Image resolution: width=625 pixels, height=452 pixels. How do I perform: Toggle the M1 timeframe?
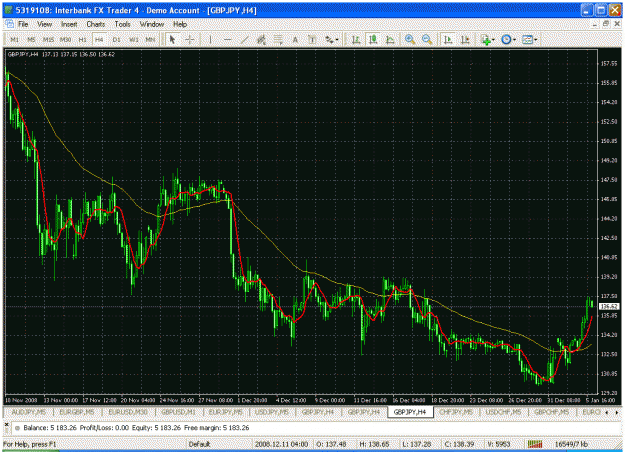tap(14, 40)
